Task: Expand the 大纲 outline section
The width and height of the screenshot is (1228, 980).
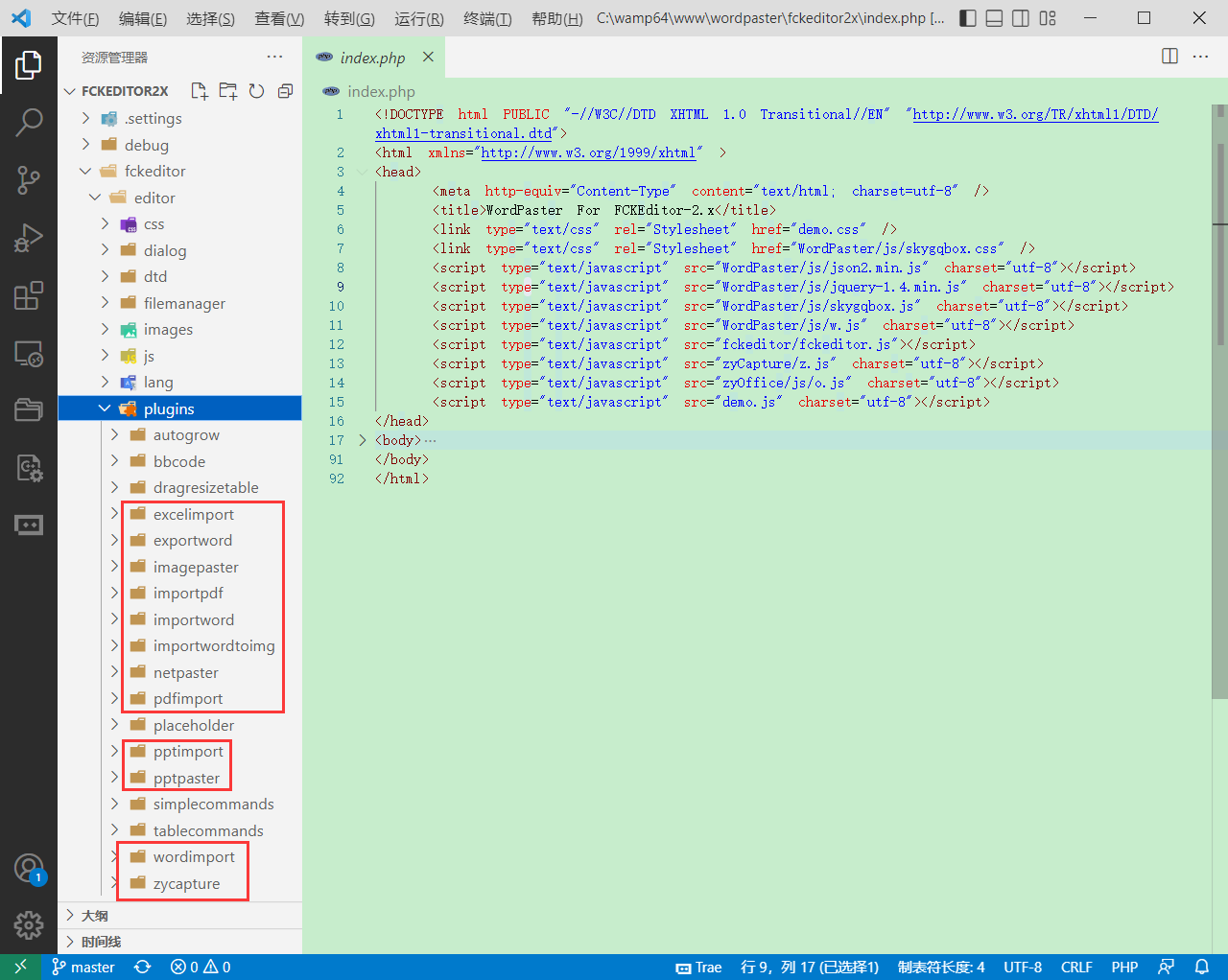Action: click(x=94, y=916)
